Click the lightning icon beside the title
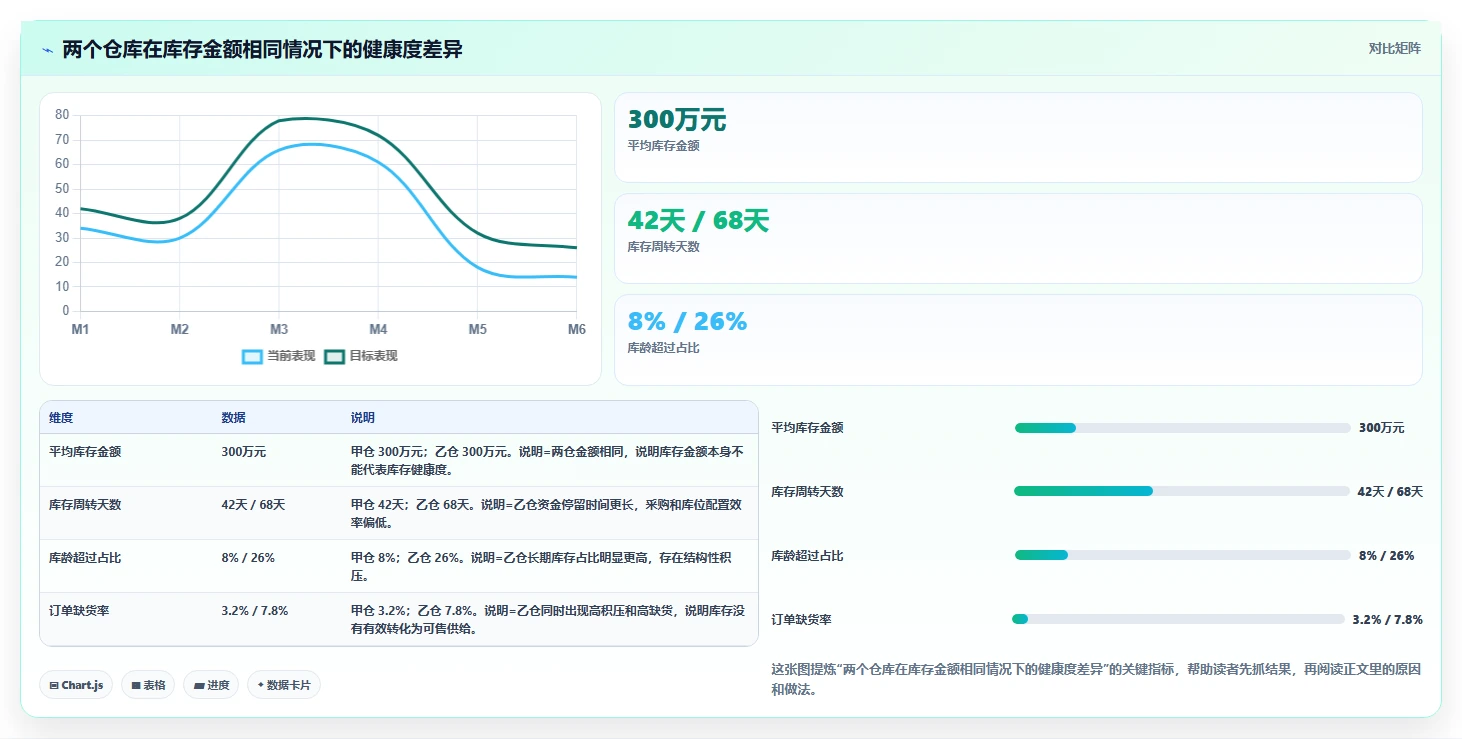This screenshot has width=1462, height=739. [x=48, y=50]
